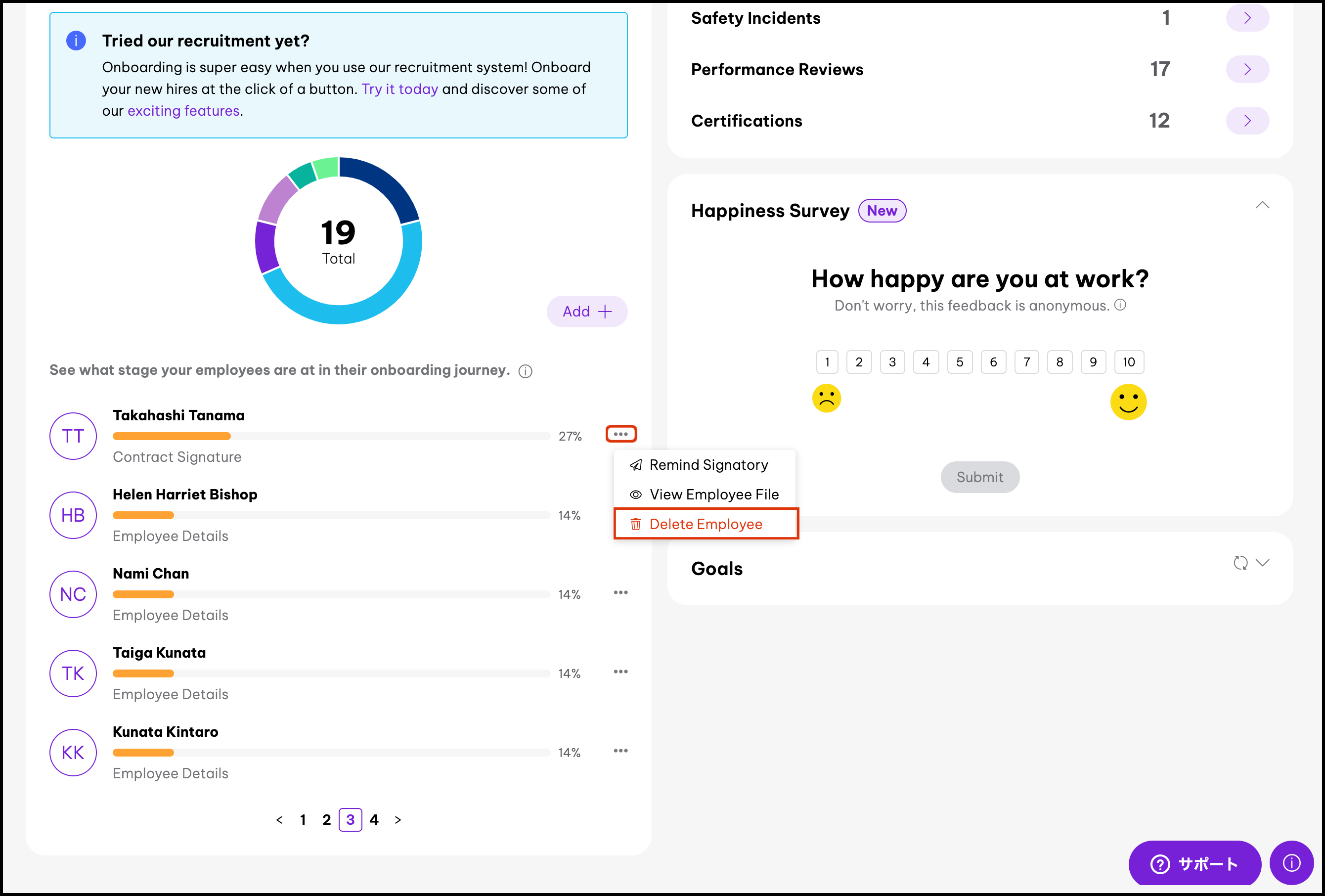Screen dimensions: 1325x896
Task: Click the HB avatar circle
Action: (x=73, y=515)
